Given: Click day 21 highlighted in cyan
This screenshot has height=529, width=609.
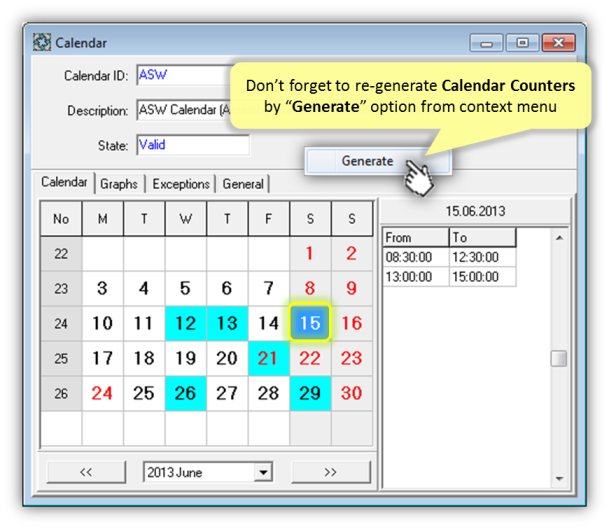Looking at the screenshot, I should click(268, 358).
